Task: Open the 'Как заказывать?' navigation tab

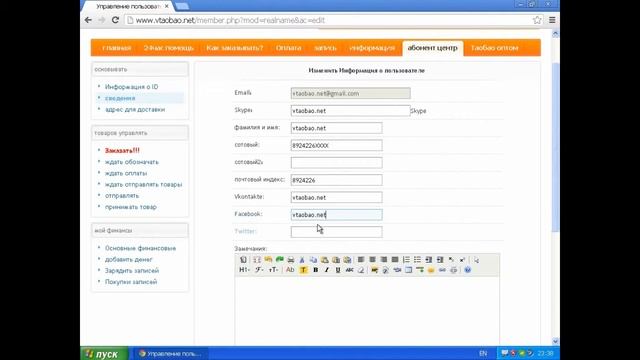Action: [x=235, y=48]
